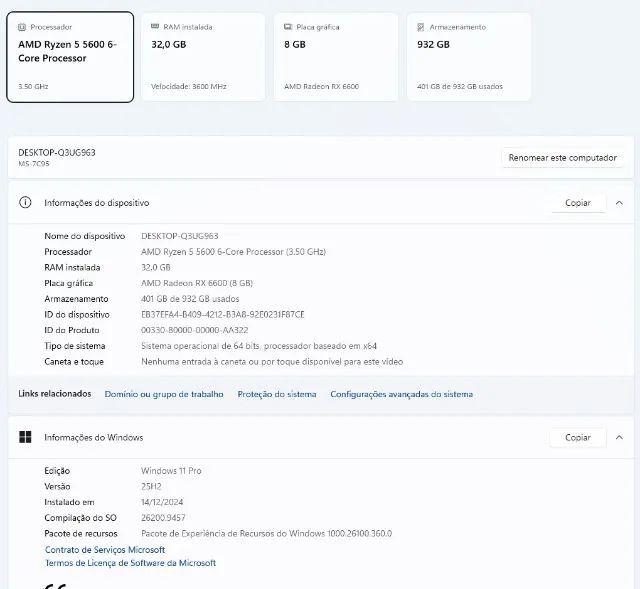Click the Caneta e toque value text

pos(272,362)
